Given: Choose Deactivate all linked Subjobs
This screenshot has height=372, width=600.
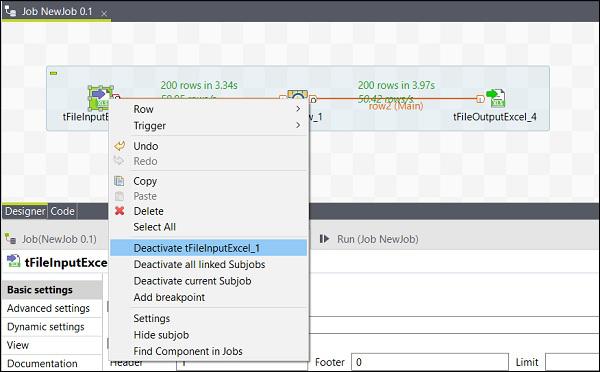Looking at the screenshot, I should [x=209, y=264].
